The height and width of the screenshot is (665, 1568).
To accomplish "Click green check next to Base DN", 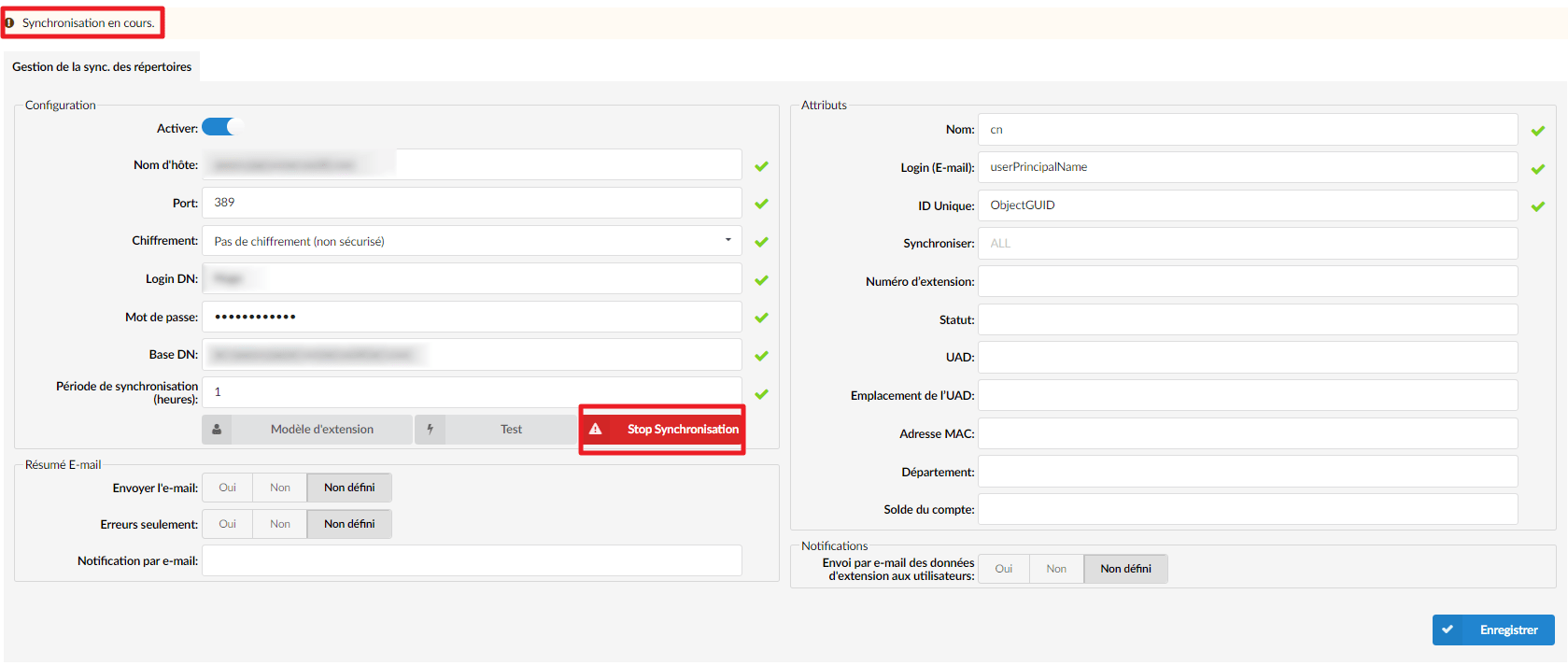I will pyautogui.click(x=762, y=356).
